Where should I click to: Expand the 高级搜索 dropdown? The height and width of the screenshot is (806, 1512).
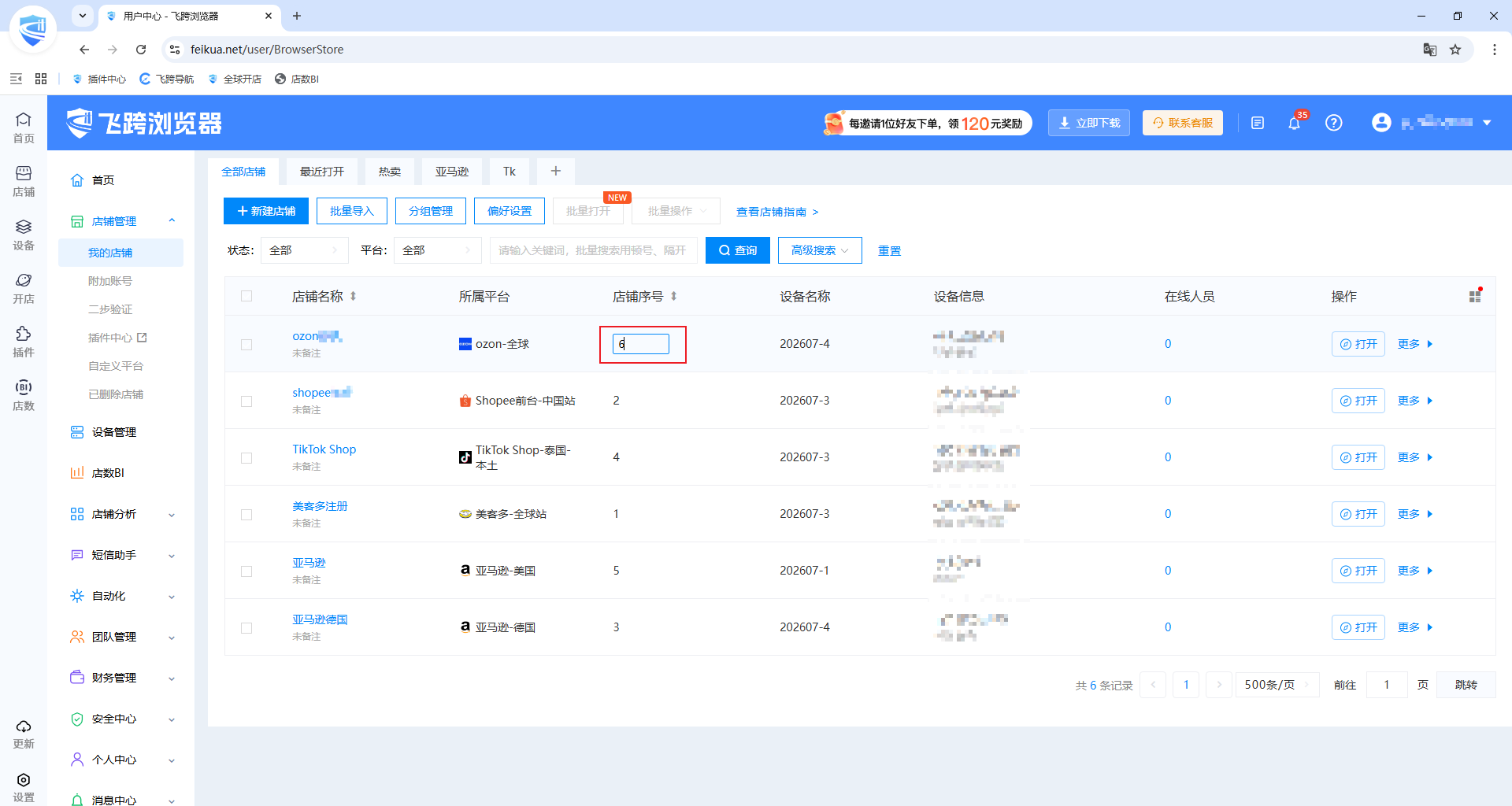[x=820, y=250]
